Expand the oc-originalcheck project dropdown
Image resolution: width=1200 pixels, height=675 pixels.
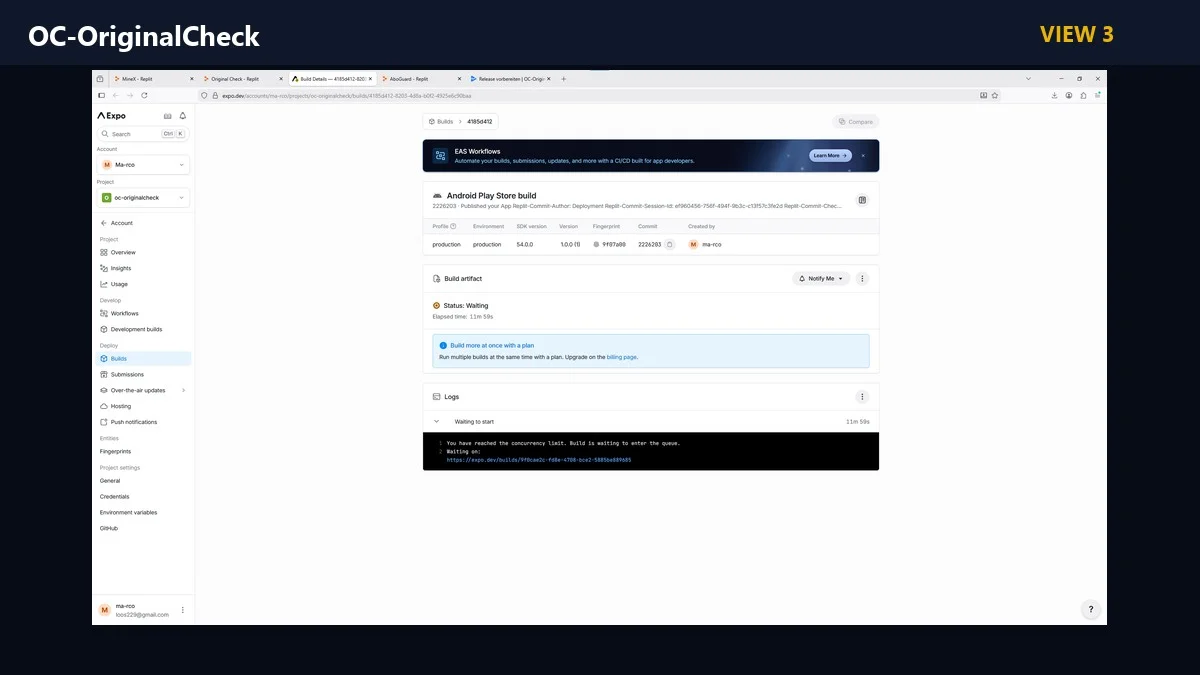pos(143,198)
